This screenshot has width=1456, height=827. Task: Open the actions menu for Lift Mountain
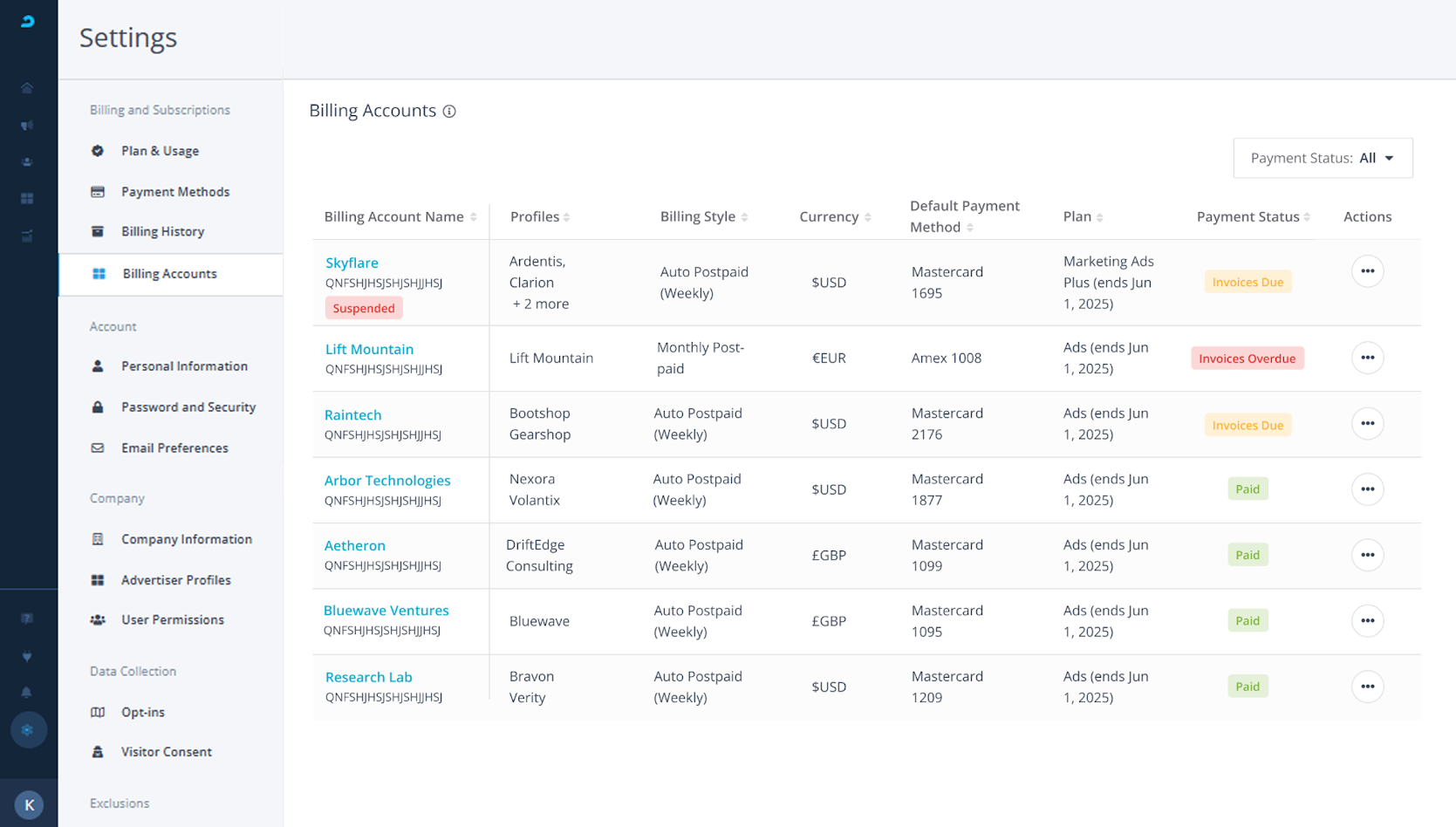click(x=1367, y=358)
